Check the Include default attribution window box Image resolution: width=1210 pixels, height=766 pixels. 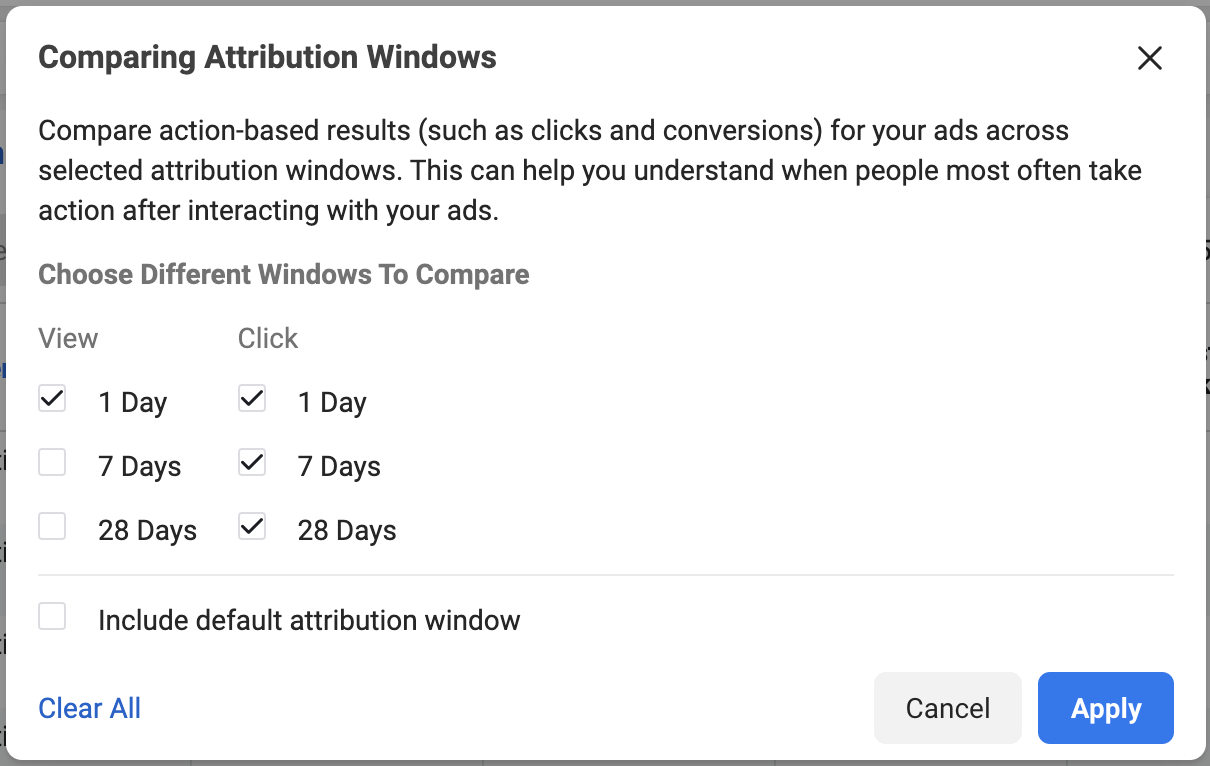[52, 616]
